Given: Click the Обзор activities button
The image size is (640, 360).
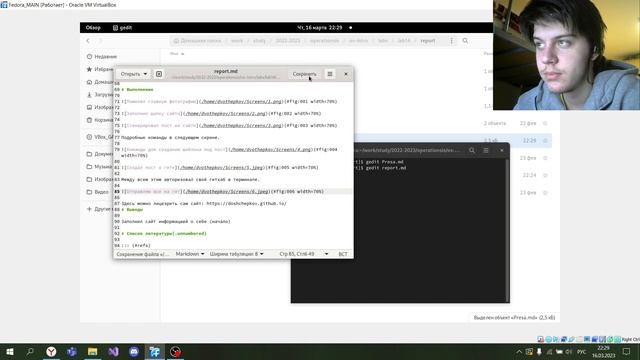Looking at the screenshot, I should 93,28.
